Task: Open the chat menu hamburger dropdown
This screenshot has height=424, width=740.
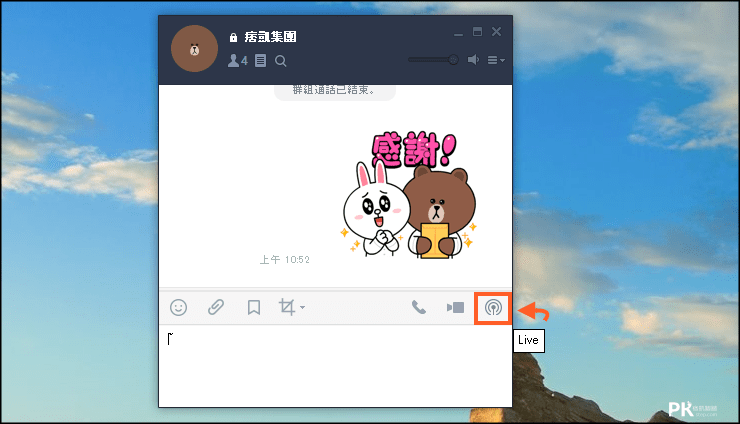Action: [496, 60]
